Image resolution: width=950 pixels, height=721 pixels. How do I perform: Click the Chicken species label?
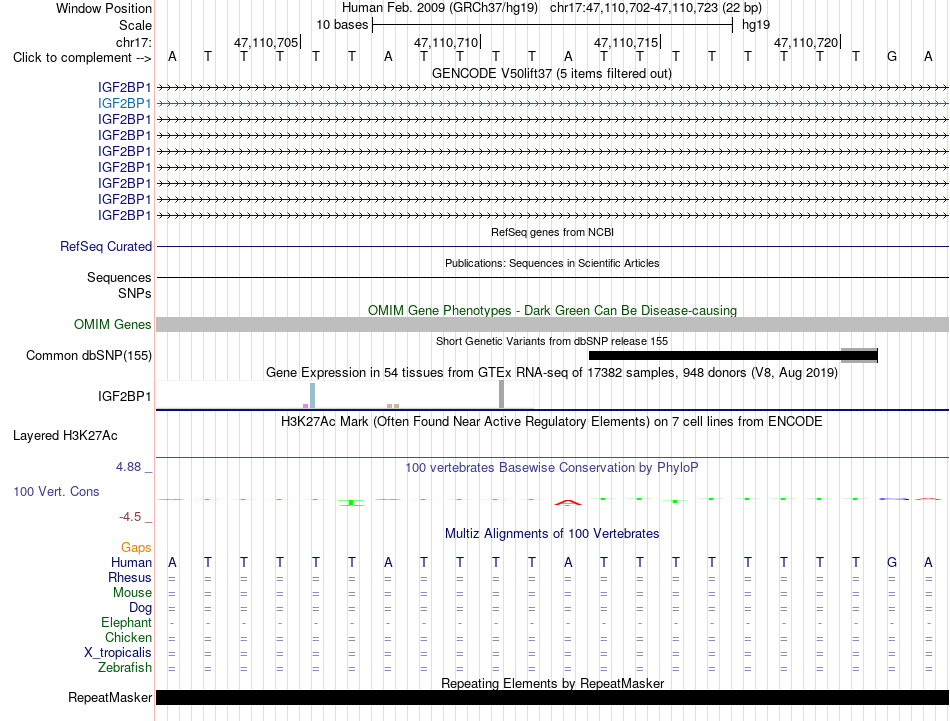[128, 637]
